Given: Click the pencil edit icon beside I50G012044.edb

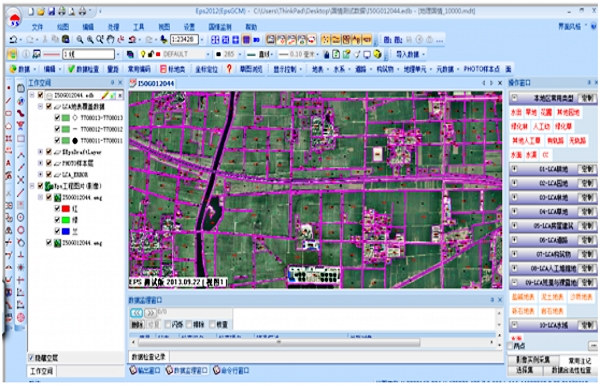Looking at the screenshot, I should click(105, 95).
